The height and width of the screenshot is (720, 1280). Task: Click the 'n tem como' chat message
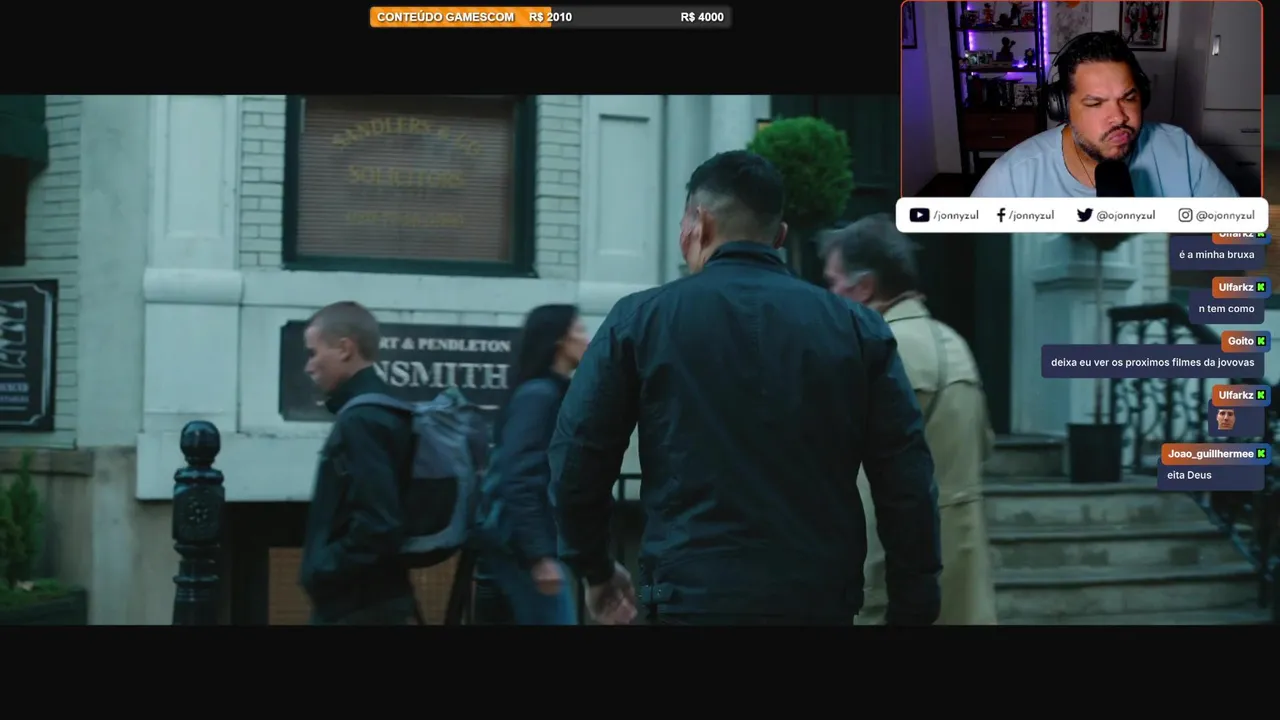1226,309
